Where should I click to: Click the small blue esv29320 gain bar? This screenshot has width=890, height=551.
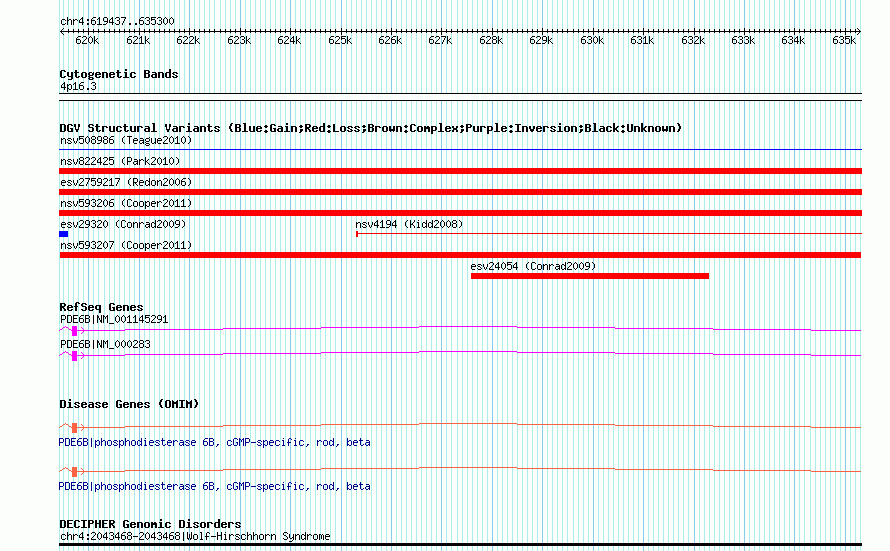(x=64, y=234)
